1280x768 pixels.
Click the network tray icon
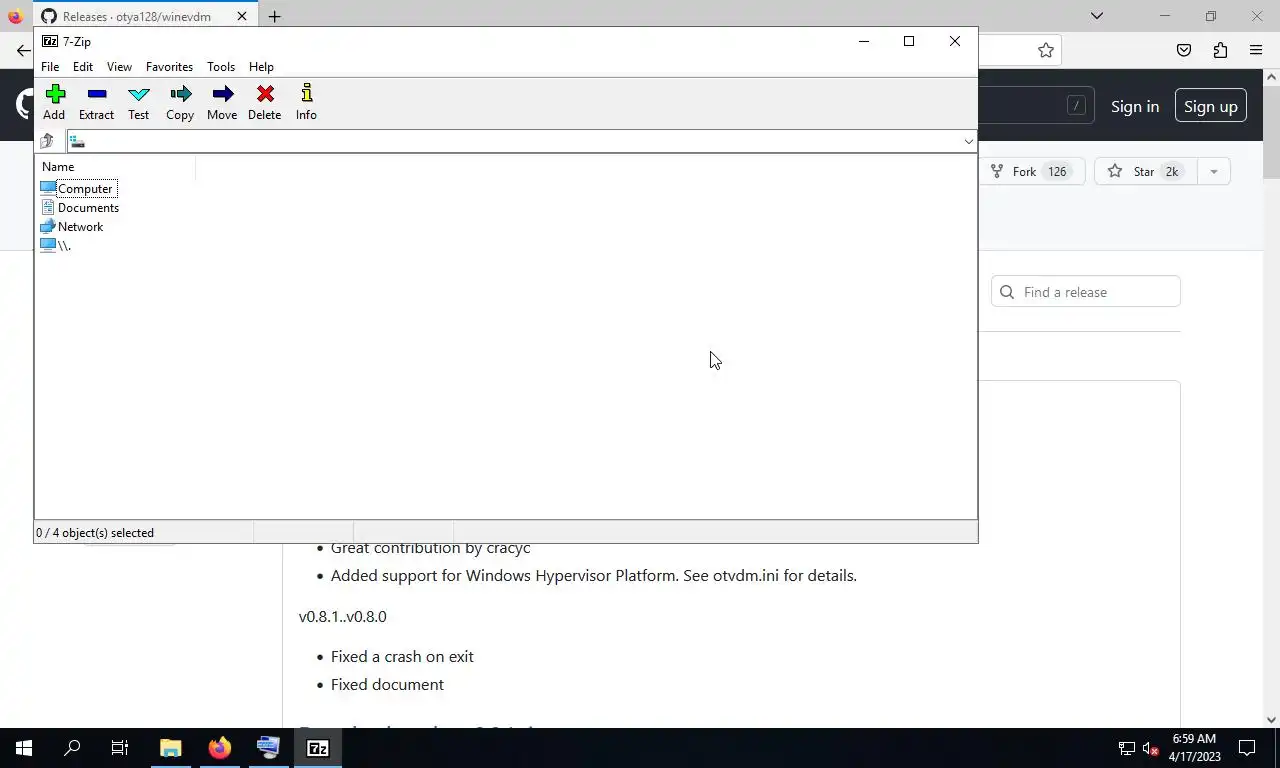pyautogui.click(x=1127, y=748)
